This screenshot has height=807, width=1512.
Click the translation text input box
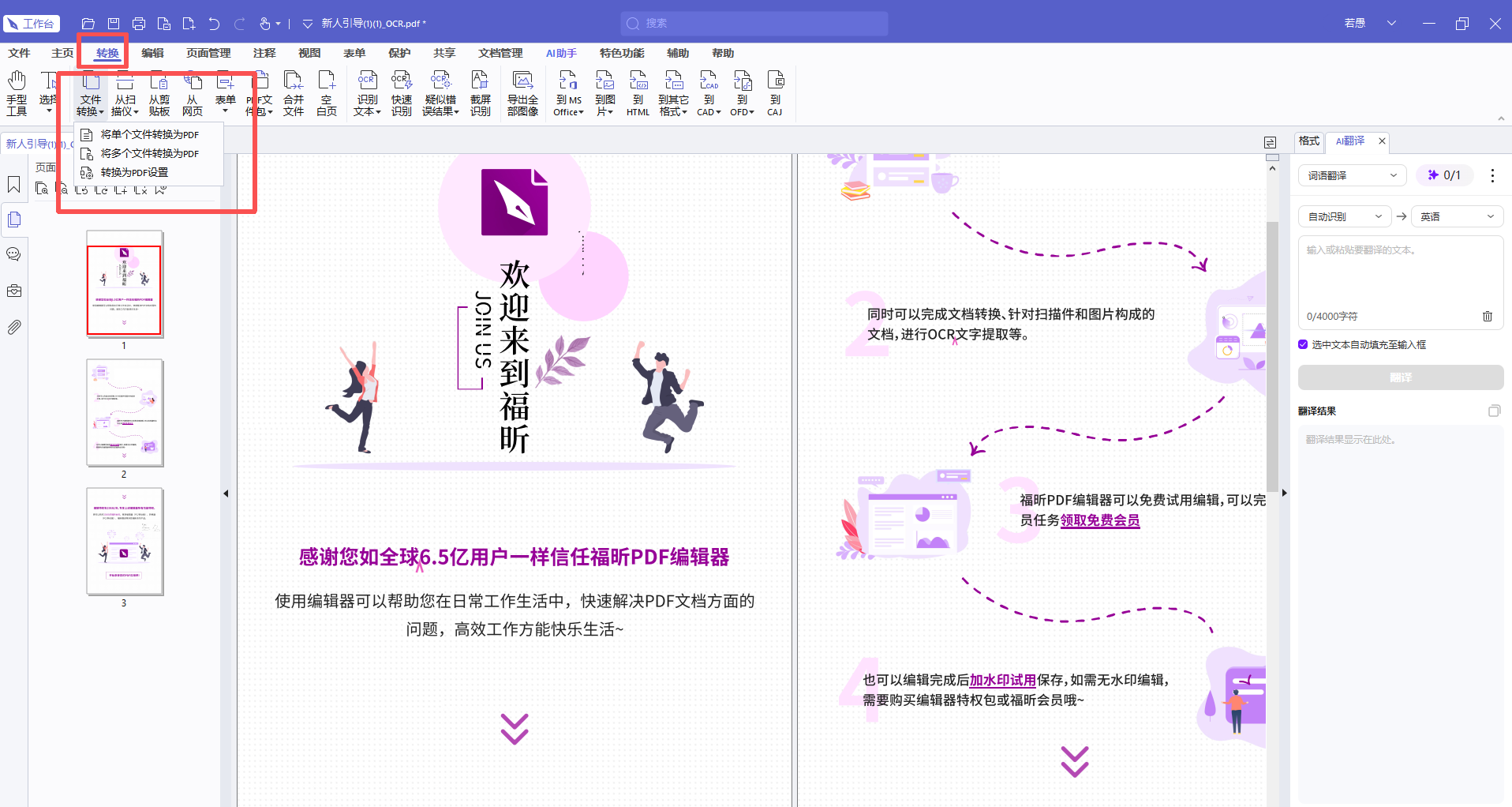(1401, 282)
